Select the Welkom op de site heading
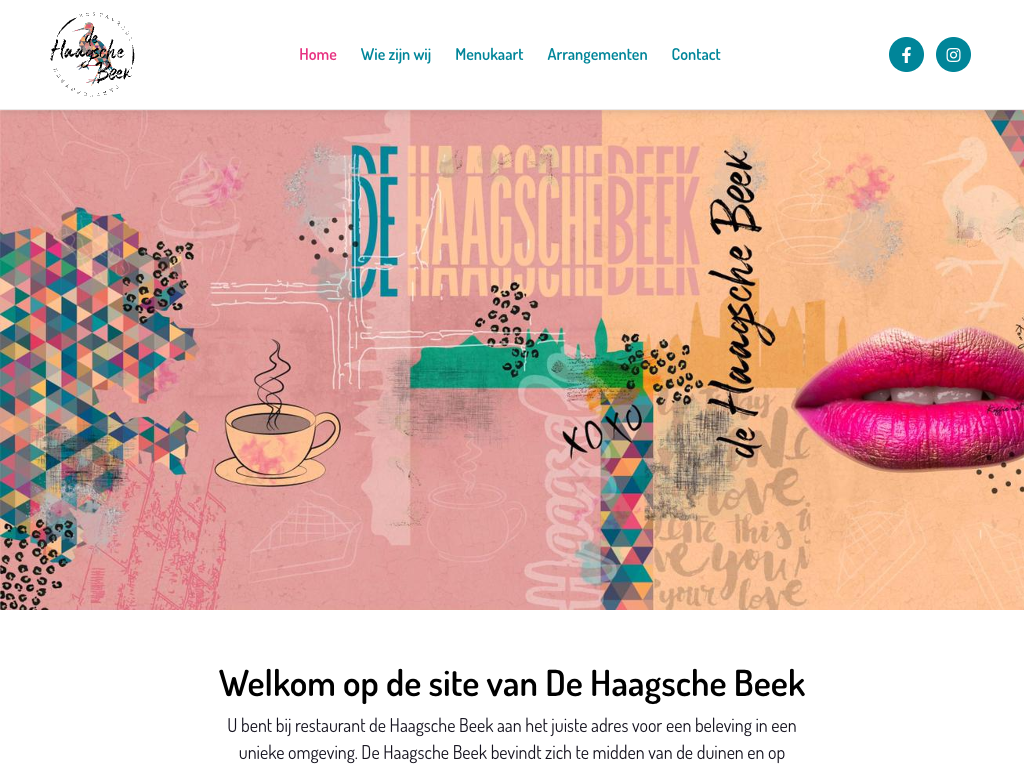1024x768 pixels. click(x=512, y=684)
